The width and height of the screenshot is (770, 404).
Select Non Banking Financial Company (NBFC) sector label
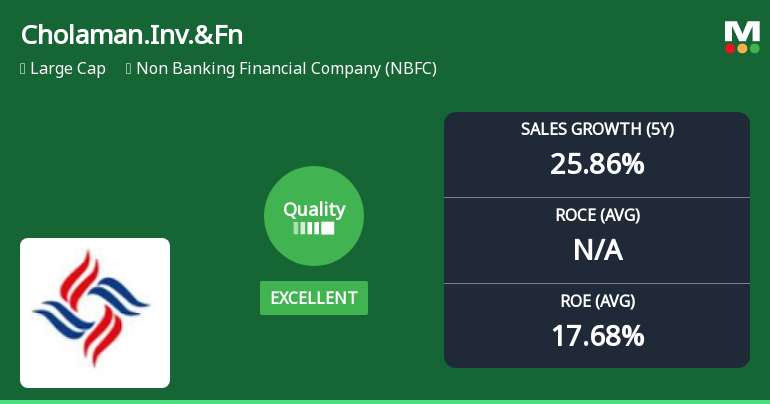pyautogui.click(x=286, y=69)
